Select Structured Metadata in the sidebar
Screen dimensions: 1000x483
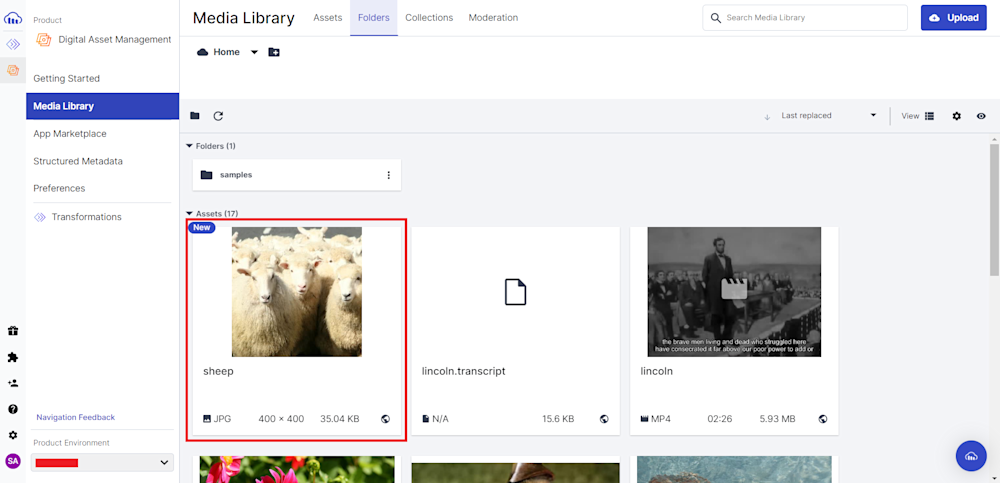pyautogui.click(x=78, y=161)
